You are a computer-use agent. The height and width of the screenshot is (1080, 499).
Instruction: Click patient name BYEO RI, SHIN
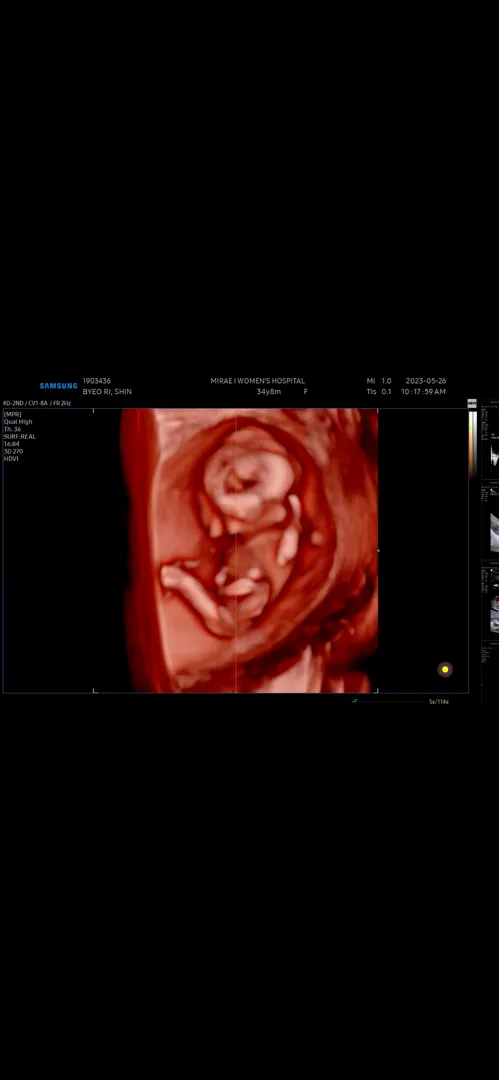pyautogui.click(x=107, y=391)
